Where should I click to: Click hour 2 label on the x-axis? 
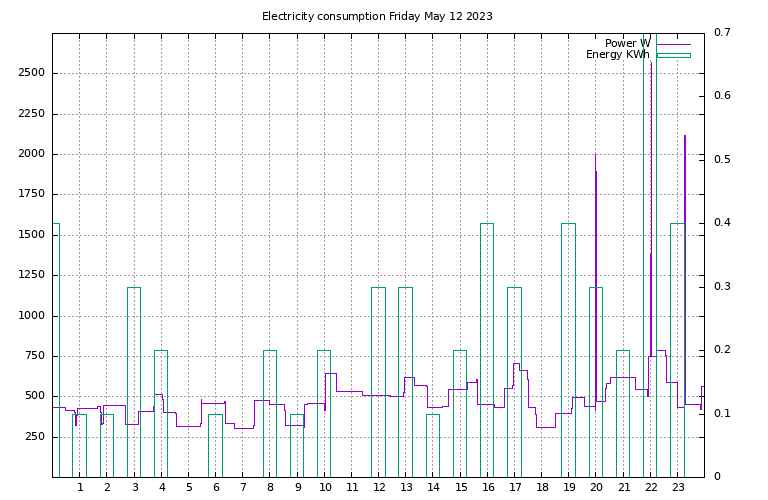point(107,487)
